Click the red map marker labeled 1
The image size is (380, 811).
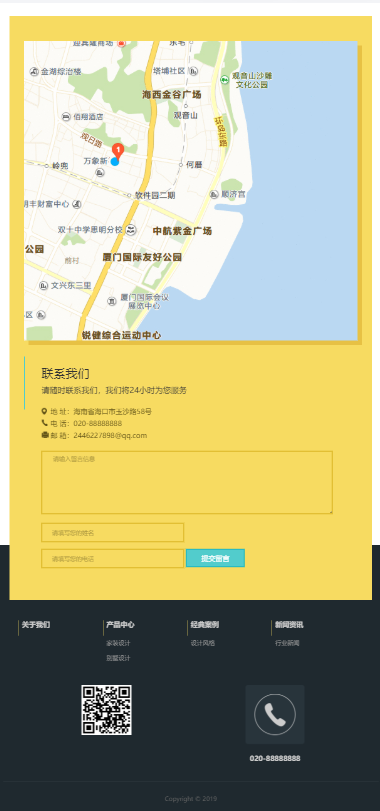[x=118, y=151]
